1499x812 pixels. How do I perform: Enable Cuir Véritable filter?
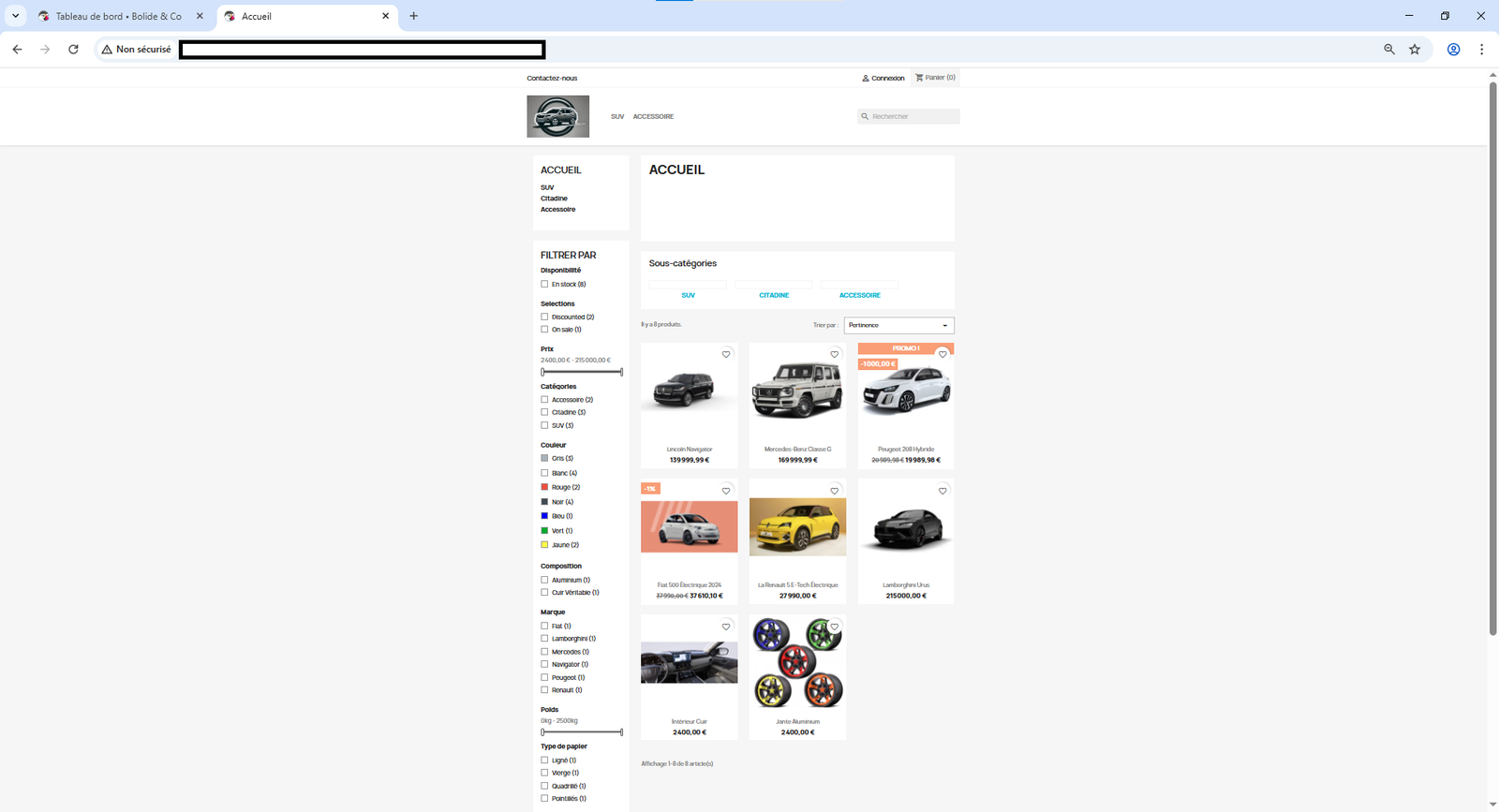tap(544, 592)
